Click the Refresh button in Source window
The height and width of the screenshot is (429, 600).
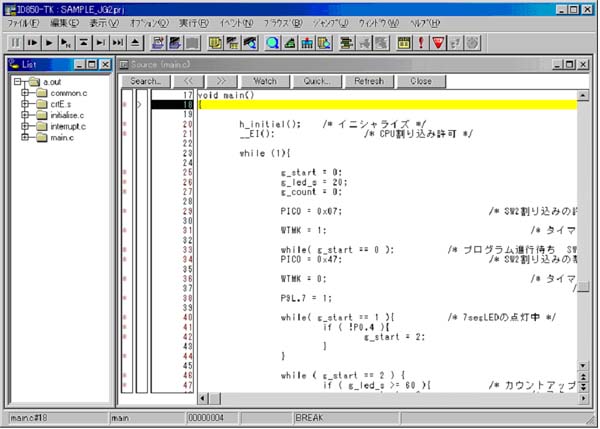click(368, 80)
